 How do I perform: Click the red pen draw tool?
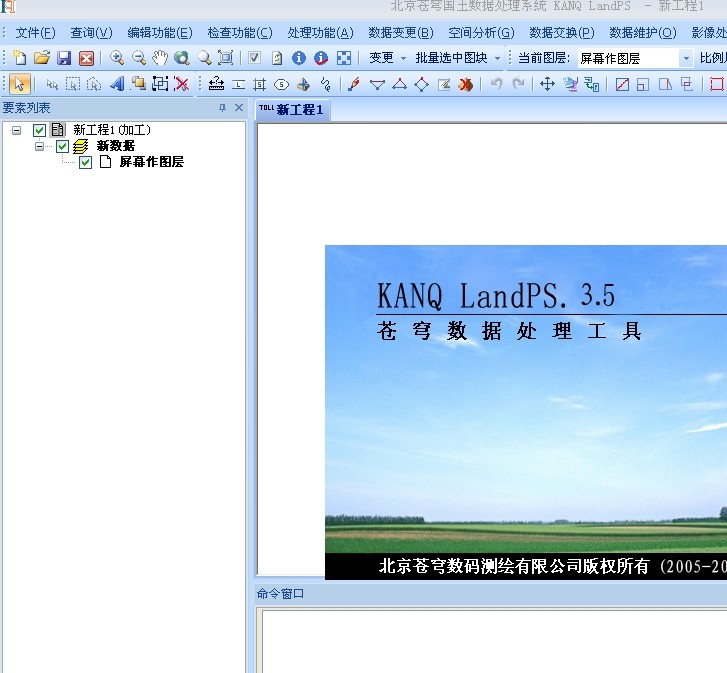(x=354, y=84)
